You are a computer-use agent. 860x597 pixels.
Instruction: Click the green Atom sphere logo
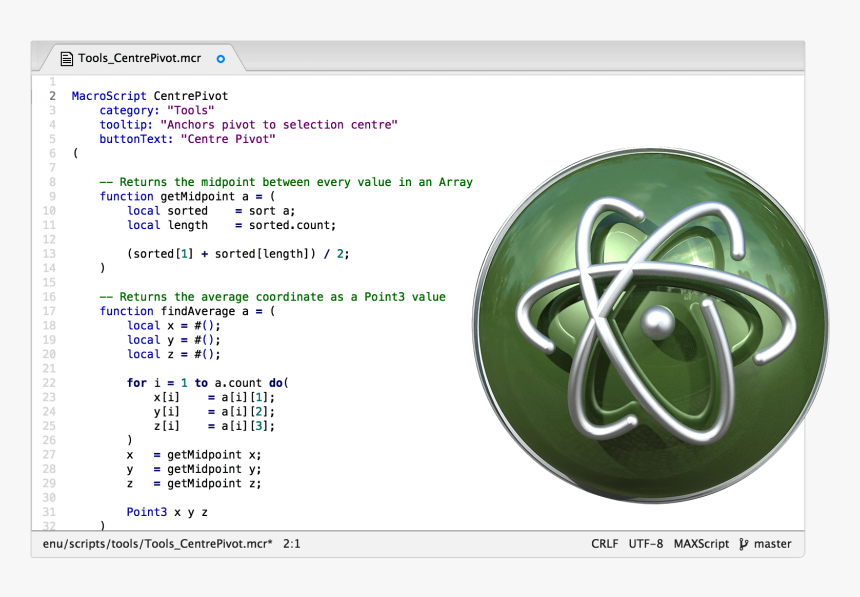(650, 326)
